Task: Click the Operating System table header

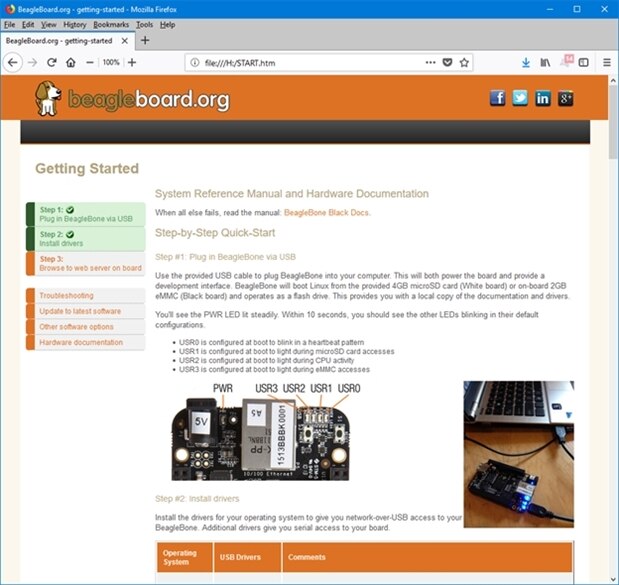Action: pyautogui.click(x=185, y=557)
